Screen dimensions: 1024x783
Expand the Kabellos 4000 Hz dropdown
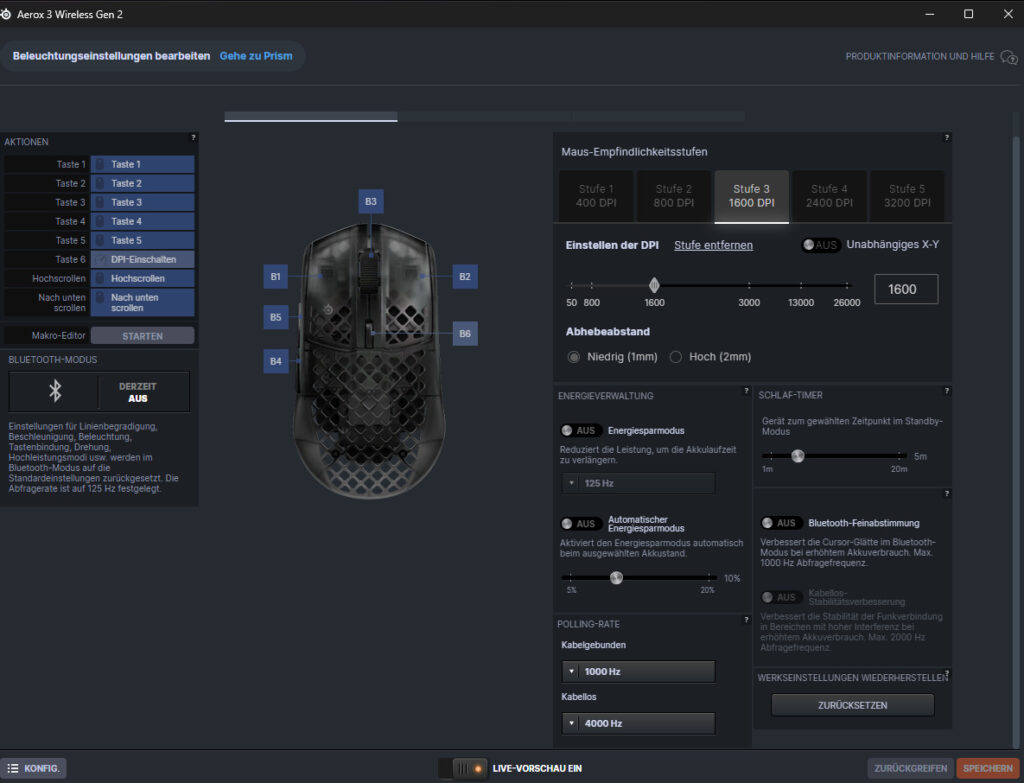coord(638,723)
